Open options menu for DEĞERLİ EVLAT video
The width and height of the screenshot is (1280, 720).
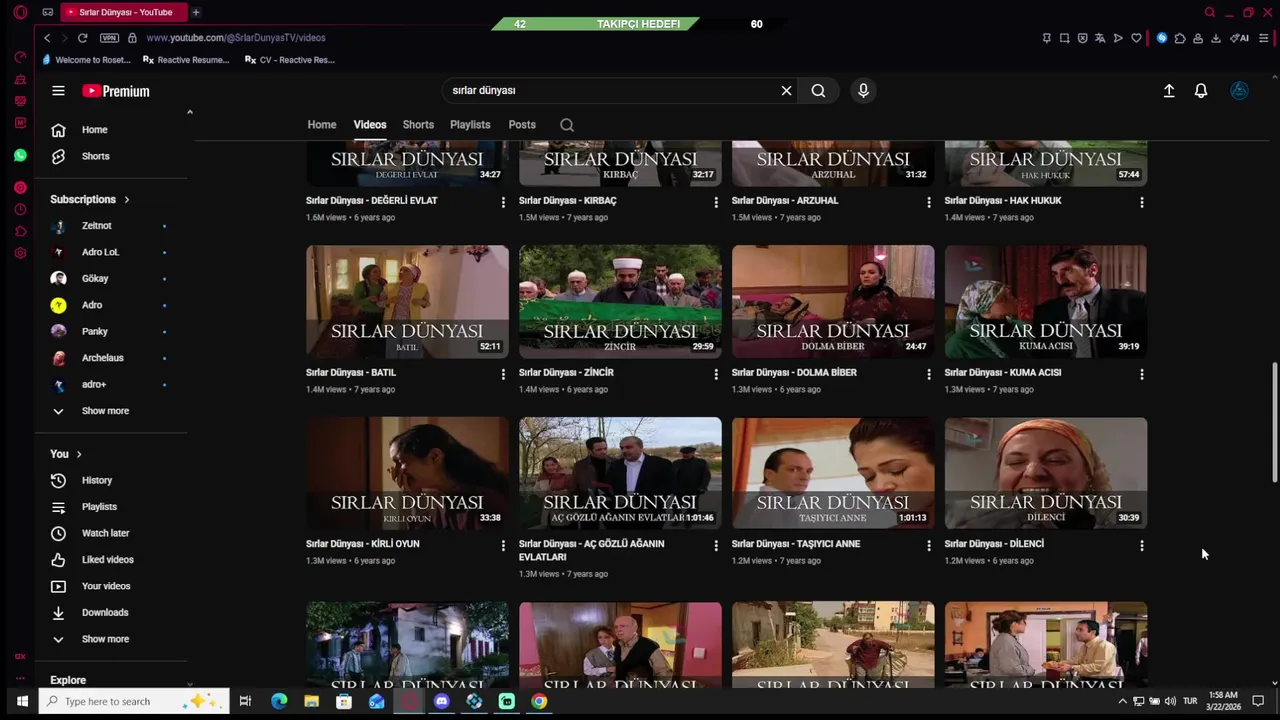[x=503, y=202]
